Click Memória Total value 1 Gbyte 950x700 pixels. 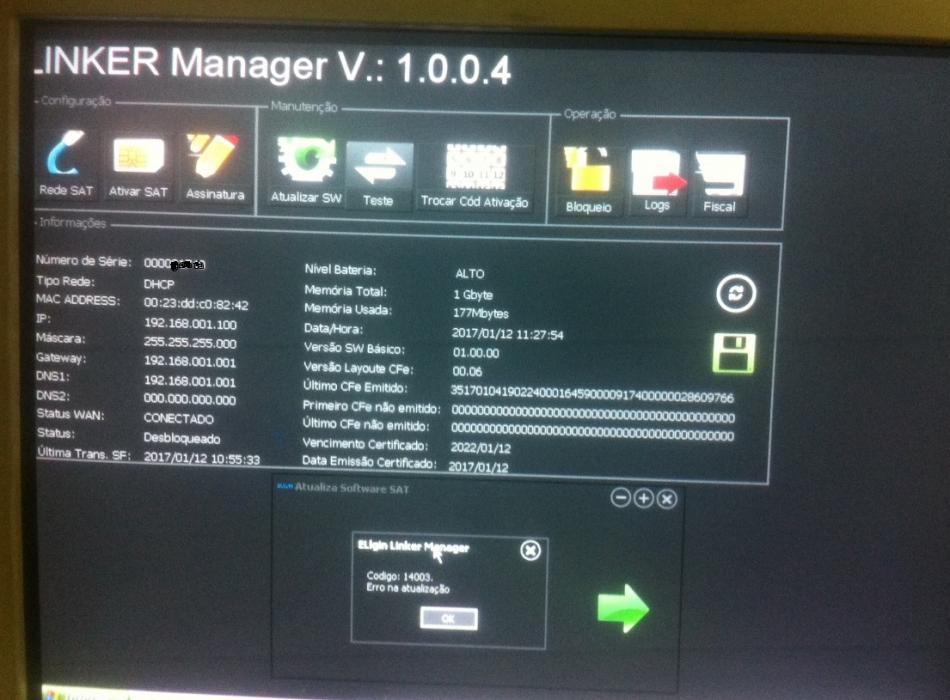coord(473,295)
